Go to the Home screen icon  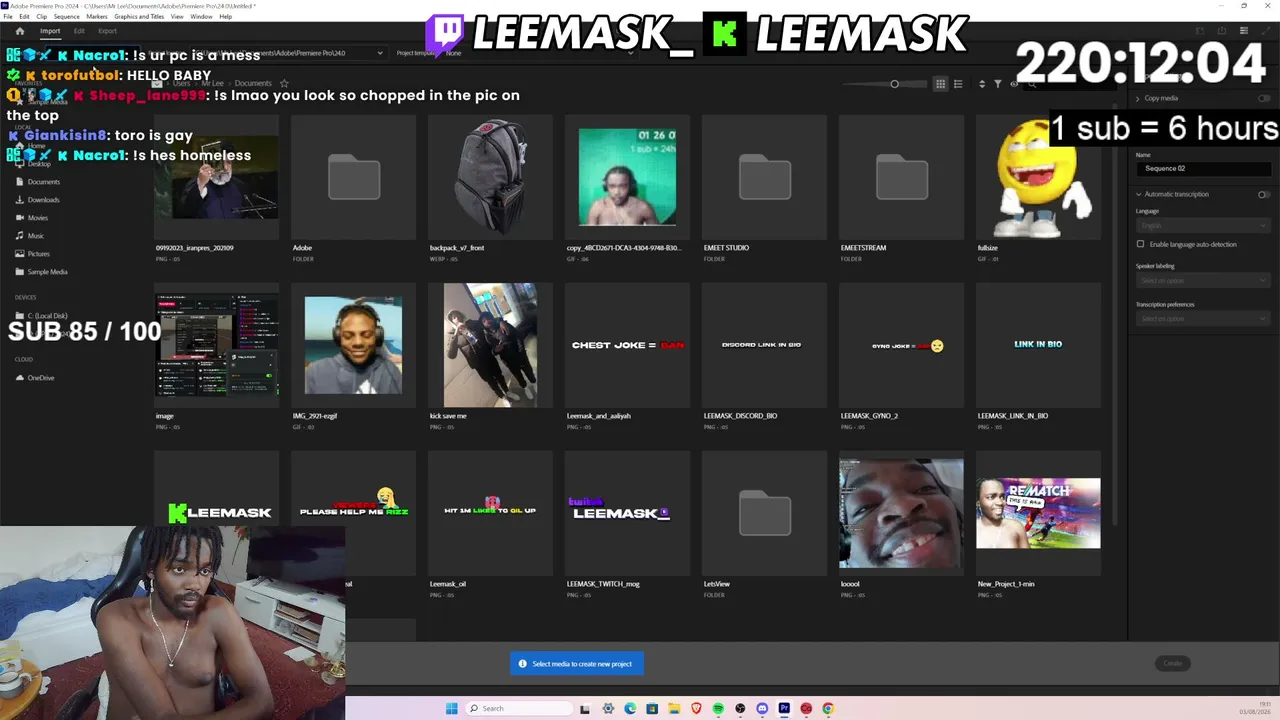[x=19, y=31]
